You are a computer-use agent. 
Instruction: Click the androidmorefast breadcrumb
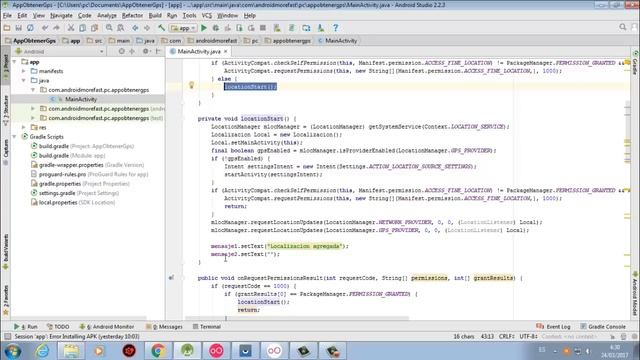click(x=212, y=41)
